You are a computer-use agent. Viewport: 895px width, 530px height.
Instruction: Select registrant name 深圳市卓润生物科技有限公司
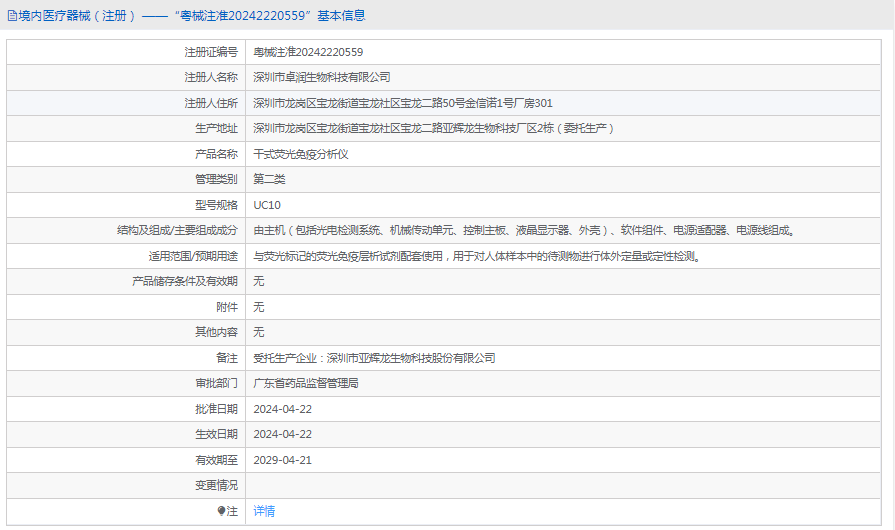tap(322, 77)
